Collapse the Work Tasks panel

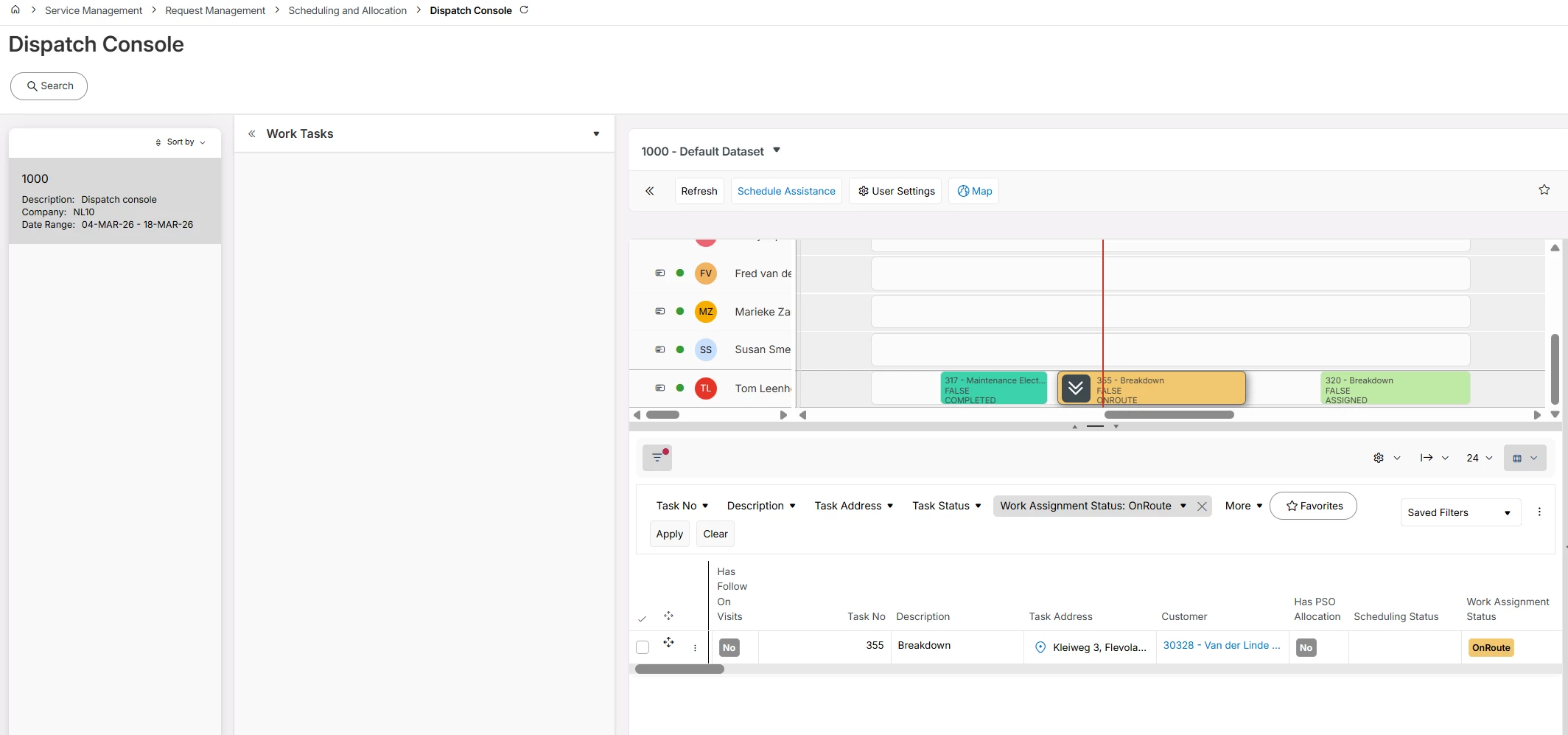pyautogui.click(x=252, y=134)
